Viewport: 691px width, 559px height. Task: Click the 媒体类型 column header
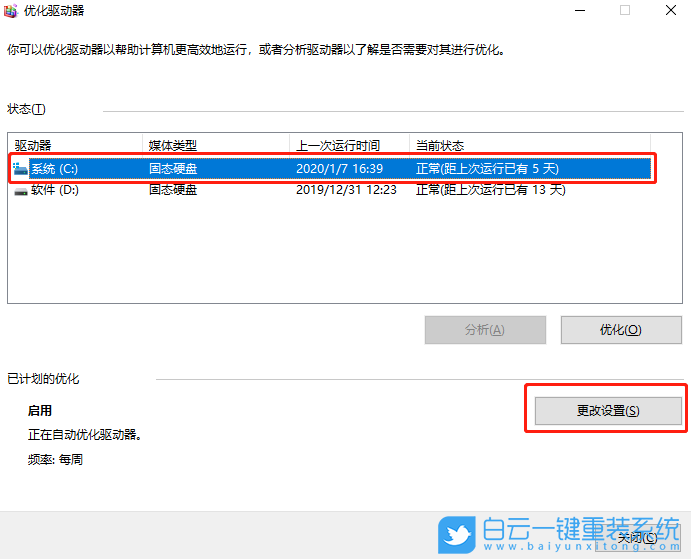pyautogui.click(x=216, y=145)
